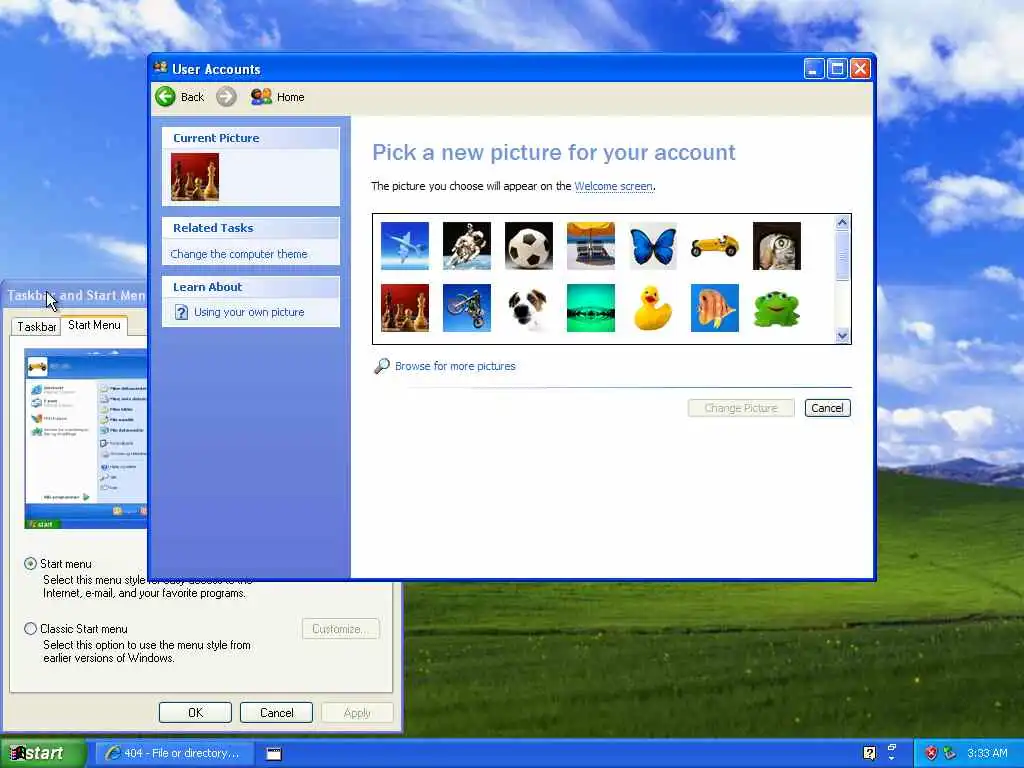Click the Start menu preview image

pyautogui.click(x=86, y=439)
